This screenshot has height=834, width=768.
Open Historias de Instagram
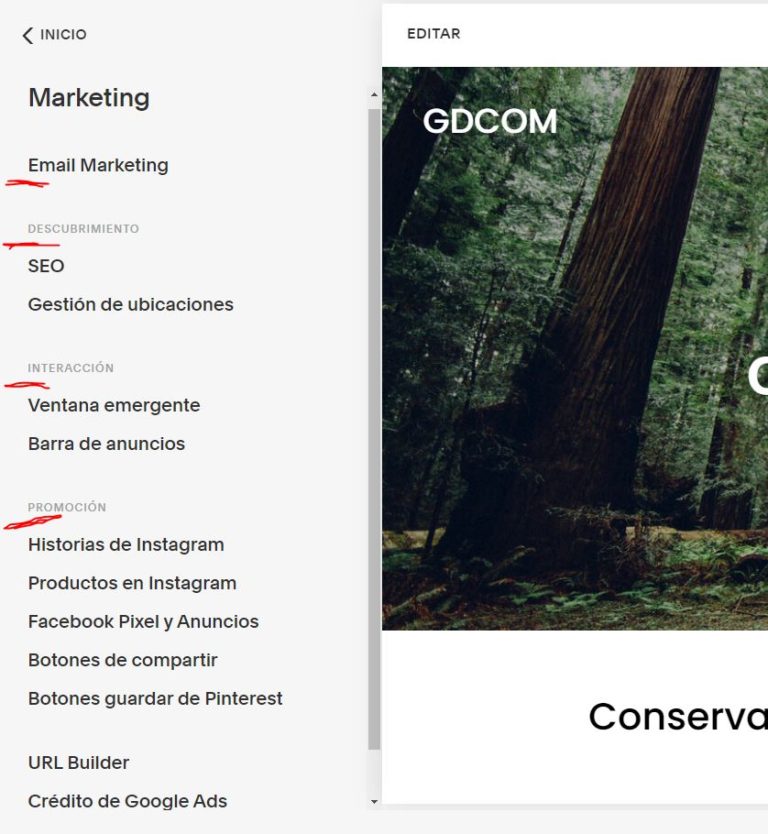point(126,545)
